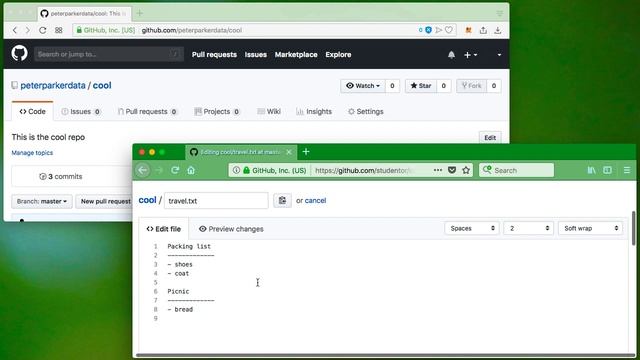Open the plus create-new menu in GitHub header
Image resolution: width=640 pixels, height=360 pixels.
(470, 55)
